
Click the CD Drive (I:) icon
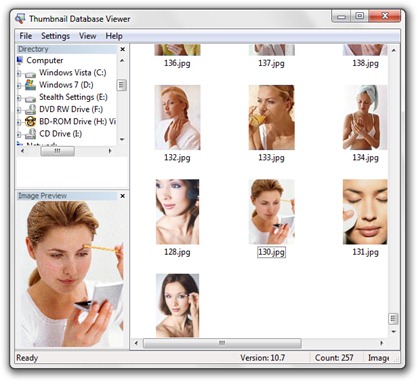30,134
